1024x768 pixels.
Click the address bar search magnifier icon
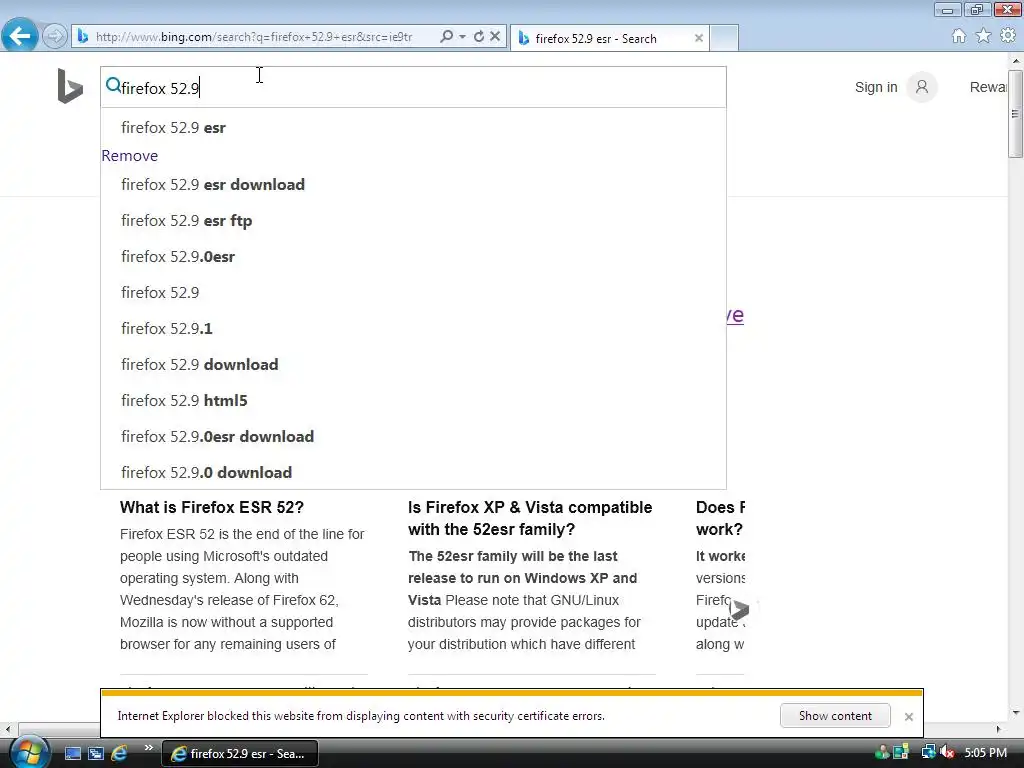446,37
